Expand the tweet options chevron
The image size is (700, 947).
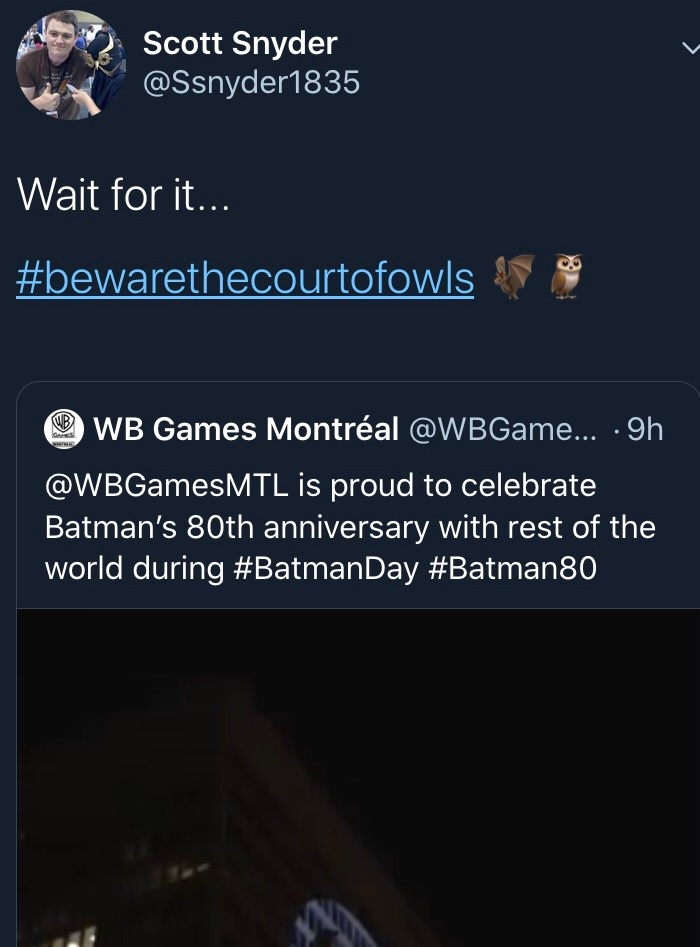pyautogui.click(x=689, y=48)
